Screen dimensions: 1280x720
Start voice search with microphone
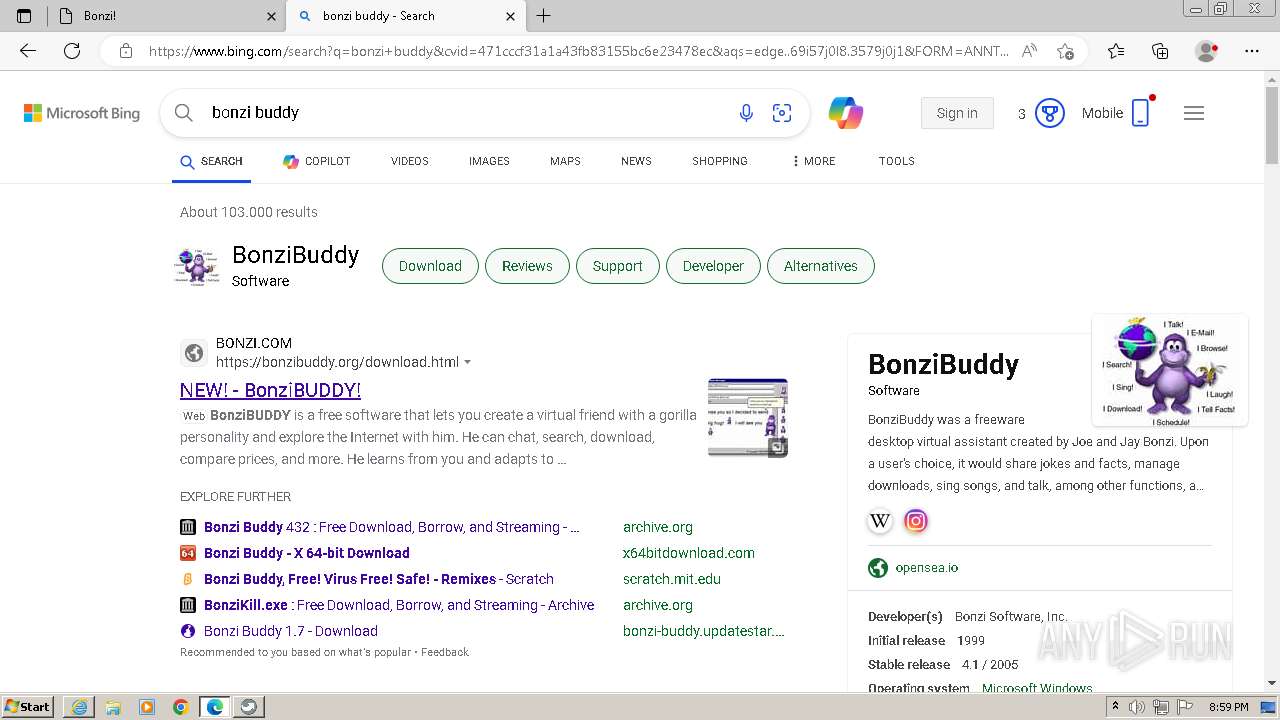[746, 113]
